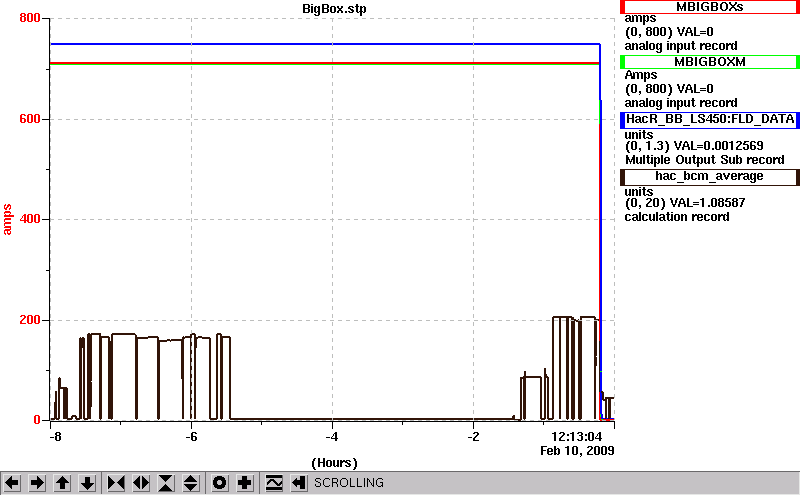Viewport: 800px width, 495px height.
Task: Pan the graph right with the right arrow
Action: tap(37, 483)
